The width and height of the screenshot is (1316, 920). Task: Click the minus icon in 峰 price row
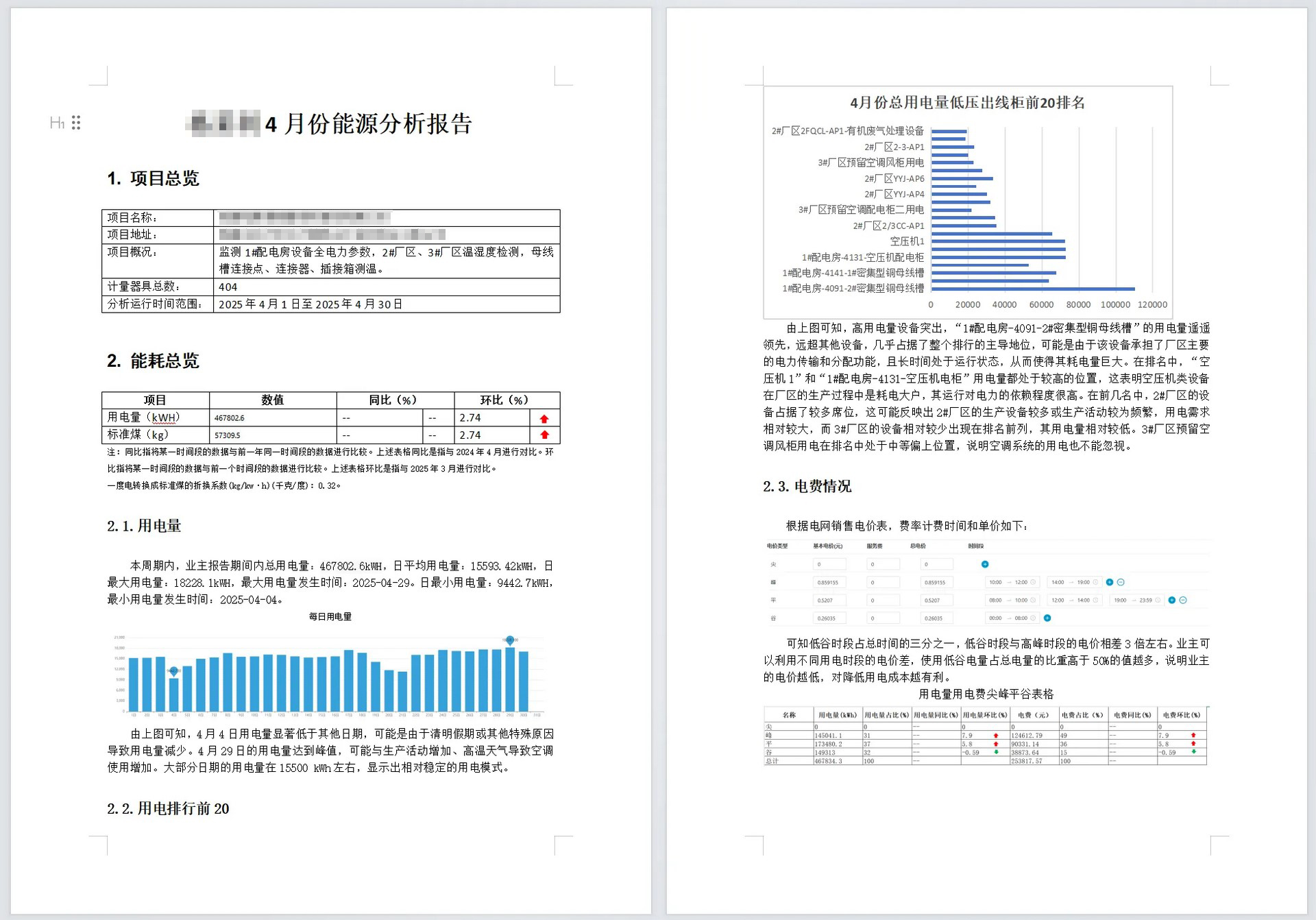(1121, 582)
